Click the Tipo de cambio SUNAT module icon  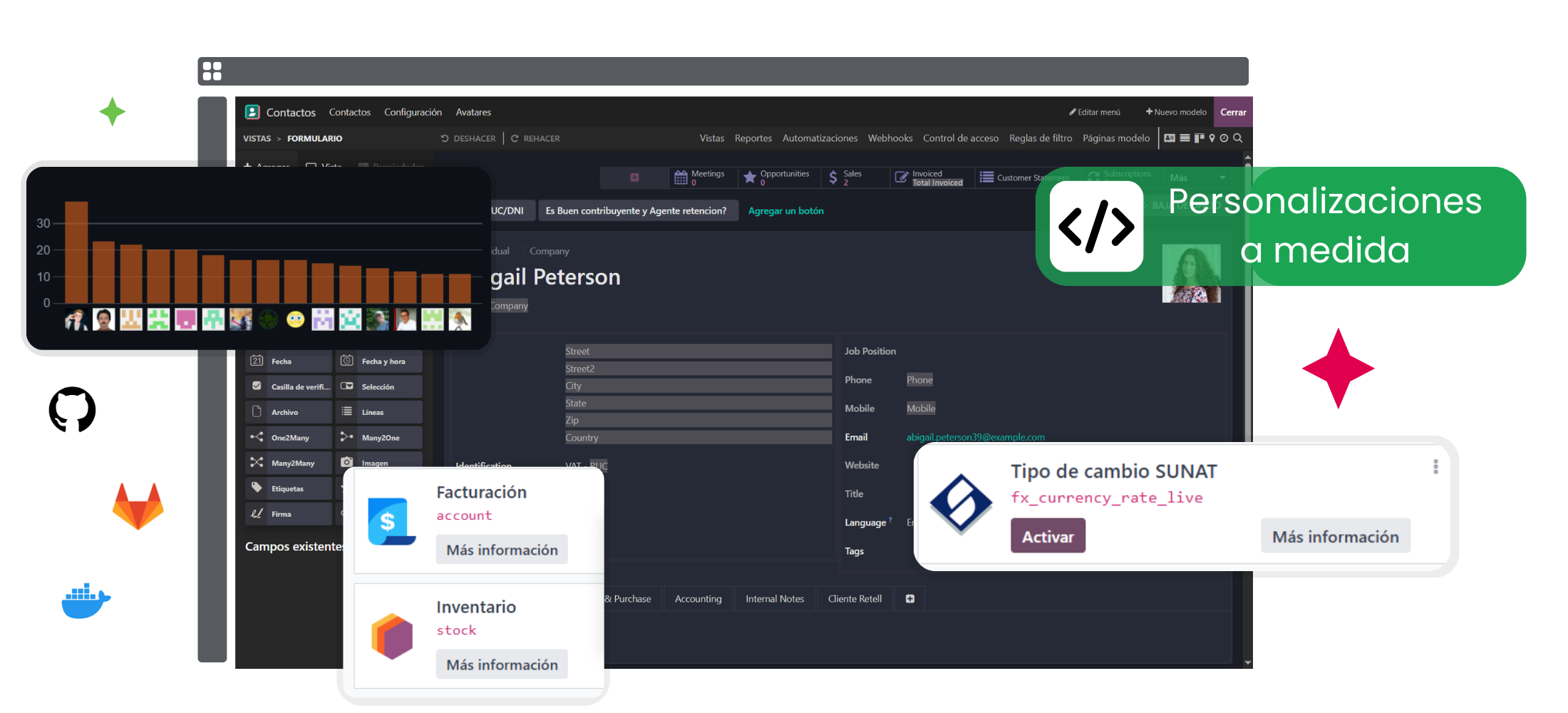pyautogui.click(x=961, y=504)
